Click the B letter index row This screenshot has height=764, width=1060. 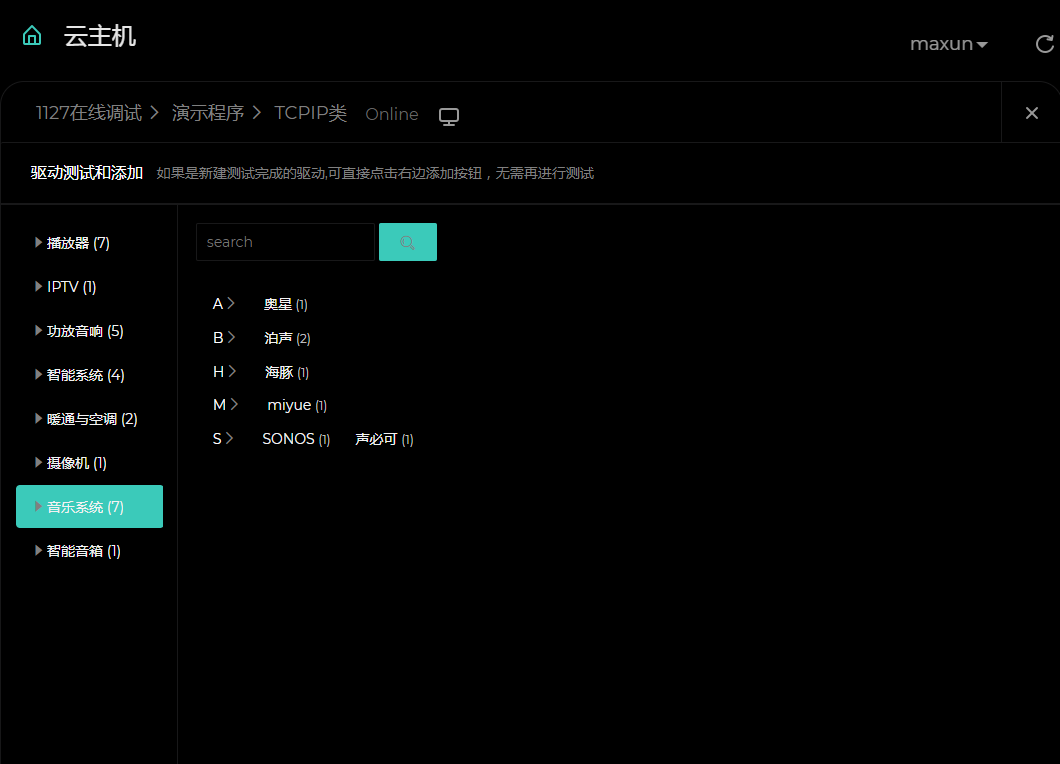(x=224, y=337)
